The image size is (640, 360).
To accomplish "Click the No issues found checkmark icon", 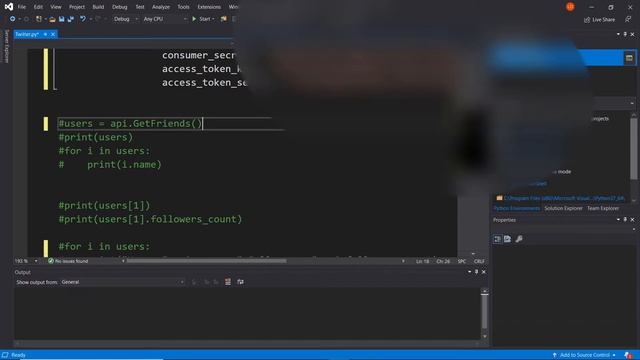I will point(51,261).
